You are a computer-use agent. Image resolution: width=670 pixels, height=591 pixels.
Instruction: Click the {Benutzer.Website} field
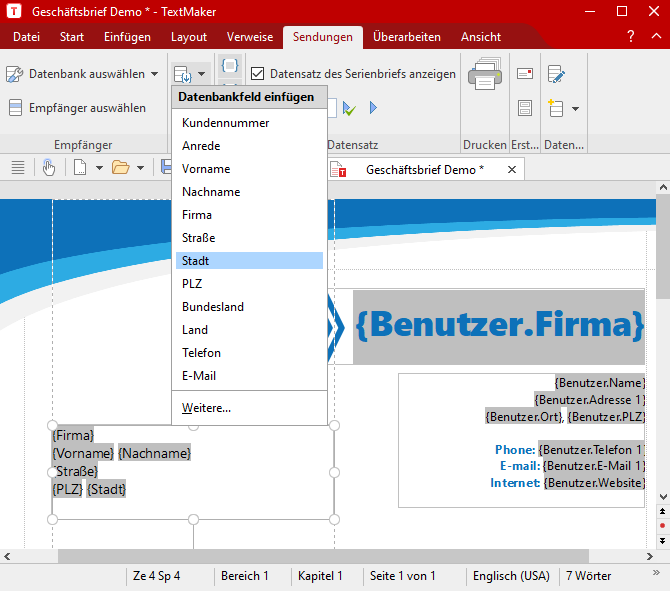coord(594,483)
